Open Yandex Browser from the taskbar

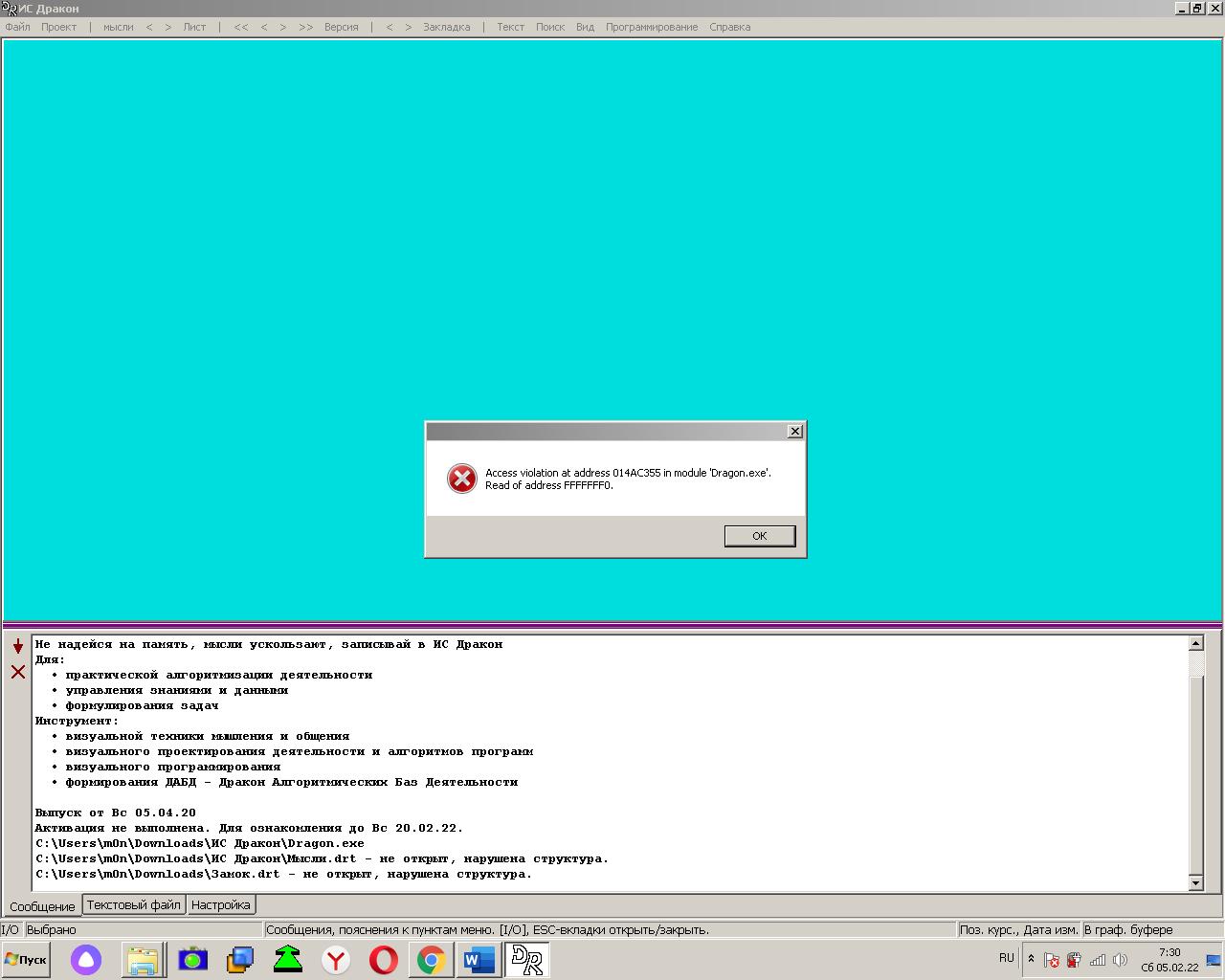336,960
